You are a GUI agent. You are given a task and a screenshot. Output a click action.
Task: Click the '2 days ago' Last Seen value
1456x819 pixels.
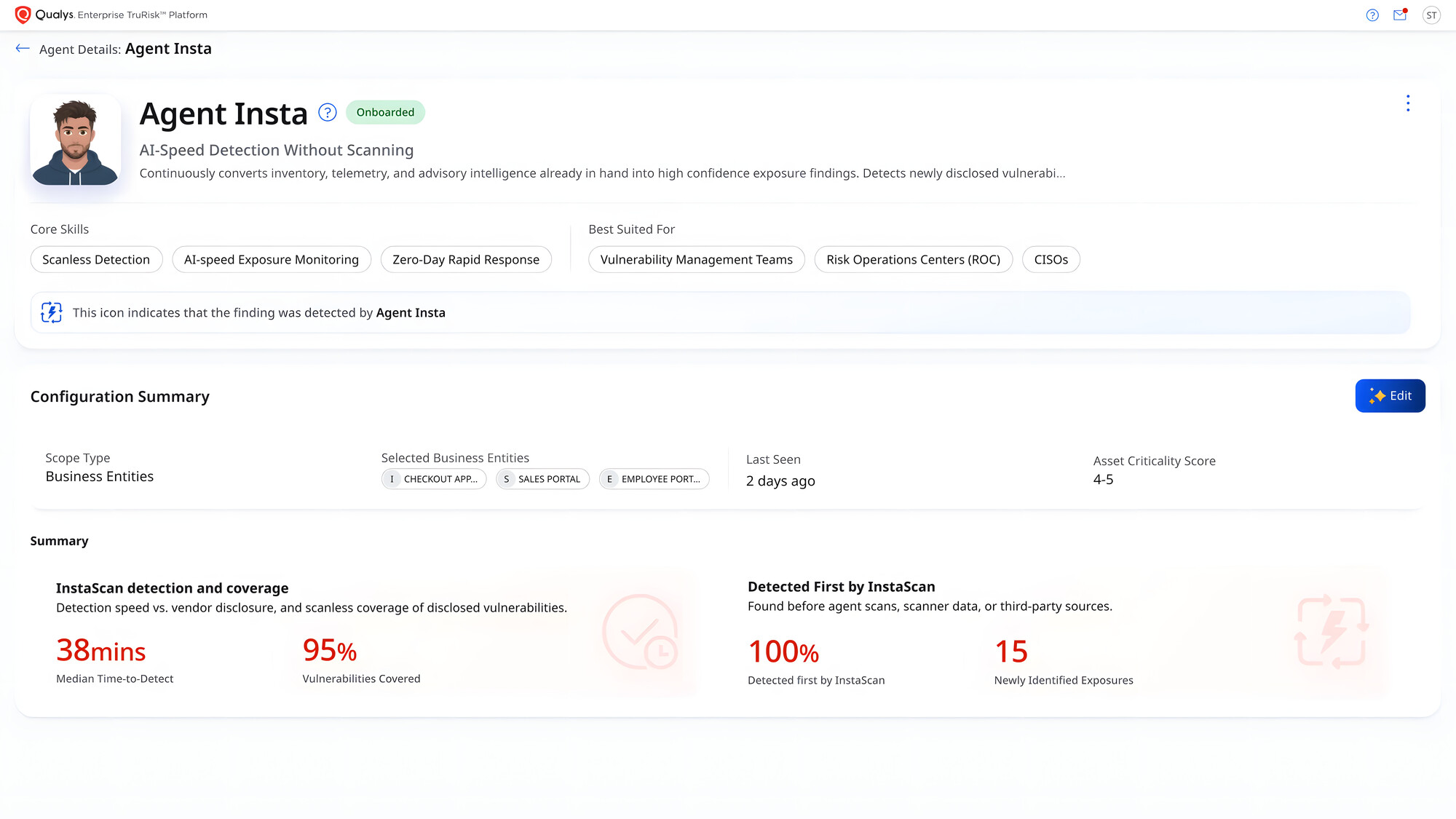(x=780, y=481)
